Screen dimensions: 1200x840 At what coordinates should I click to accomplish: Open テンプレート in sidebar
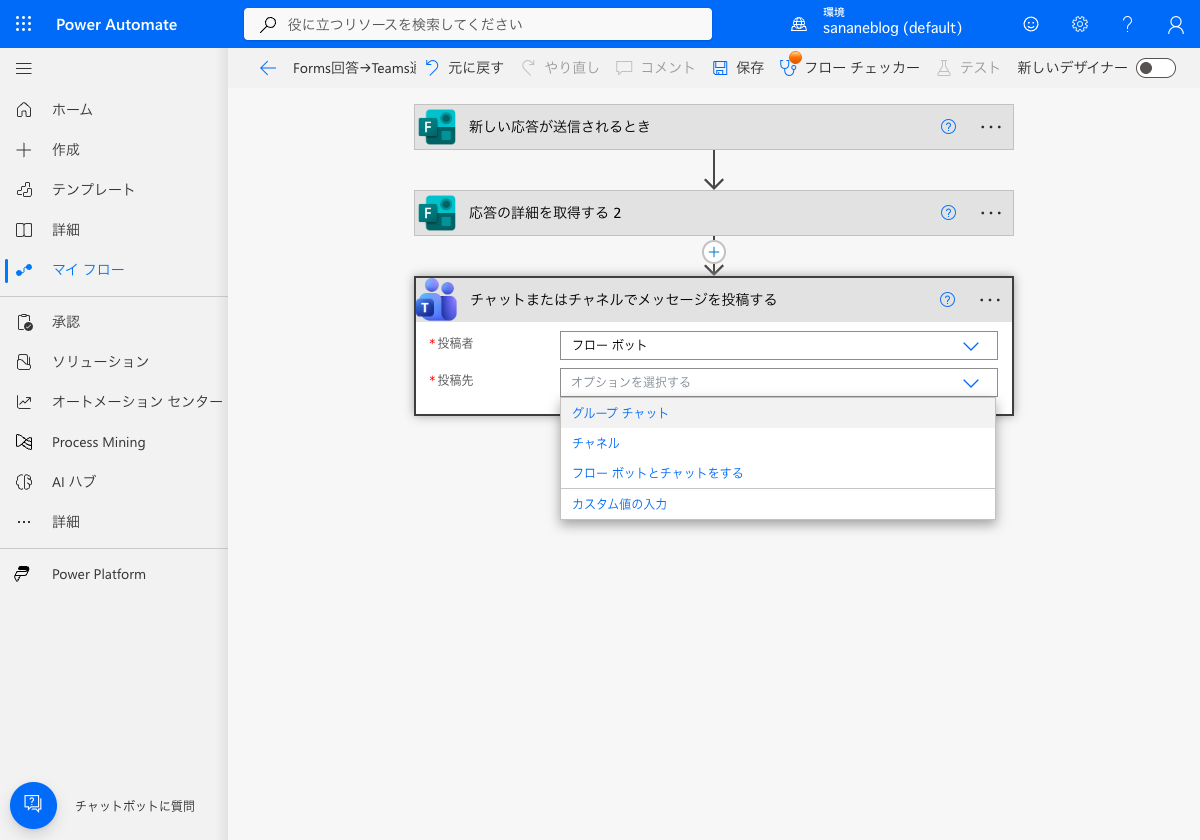click(x=94, y=190)
